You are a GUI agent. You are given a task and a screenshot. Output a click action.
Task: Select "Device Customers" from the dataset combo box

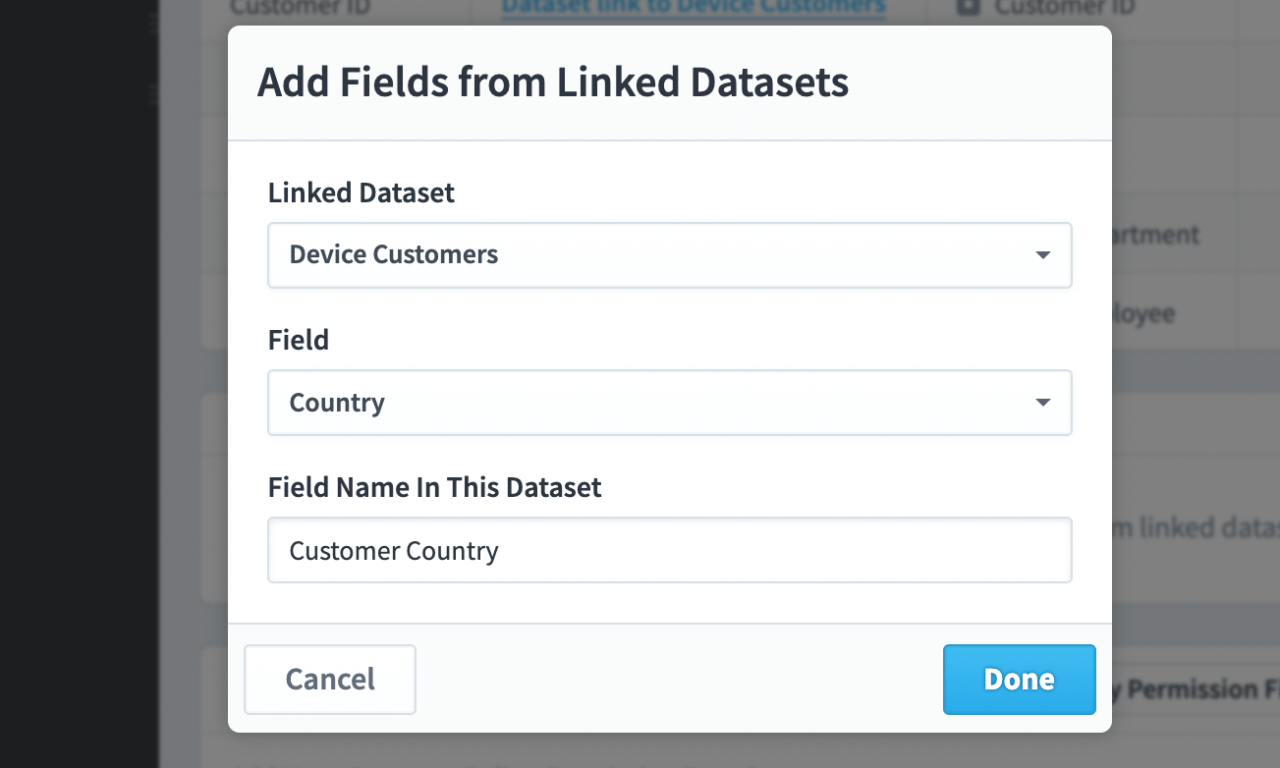click(x=669, y=255)
